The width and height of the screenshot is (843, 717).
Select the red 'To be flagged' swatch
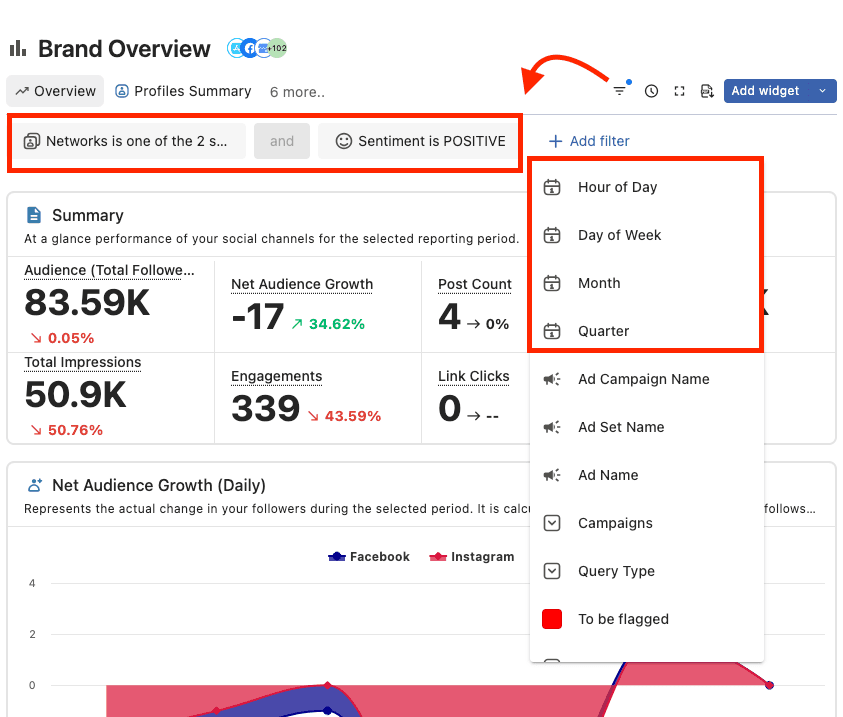pos(552,619)
